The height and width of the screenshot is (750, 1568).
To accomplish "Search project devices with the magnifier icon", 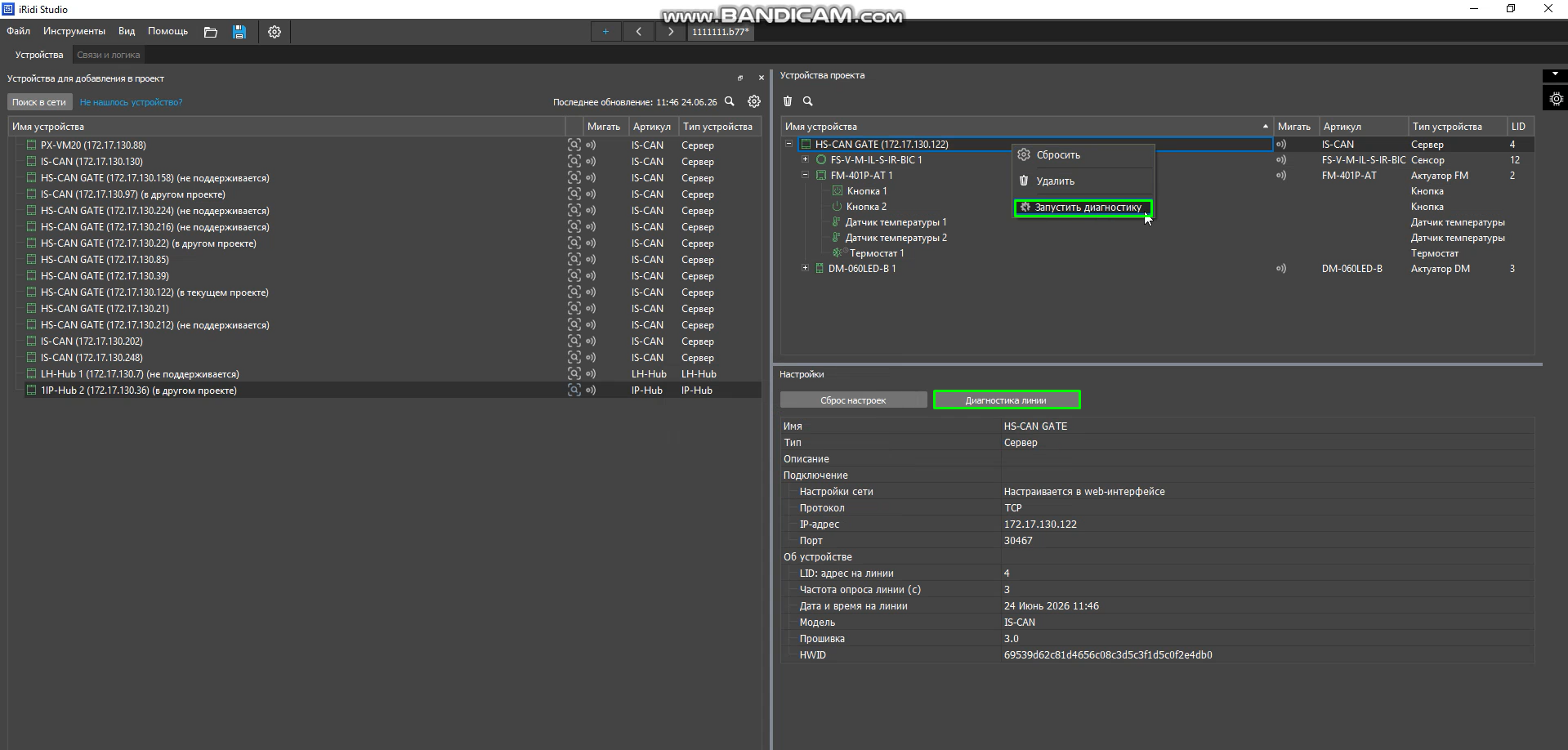I will [x=808, y=101].
